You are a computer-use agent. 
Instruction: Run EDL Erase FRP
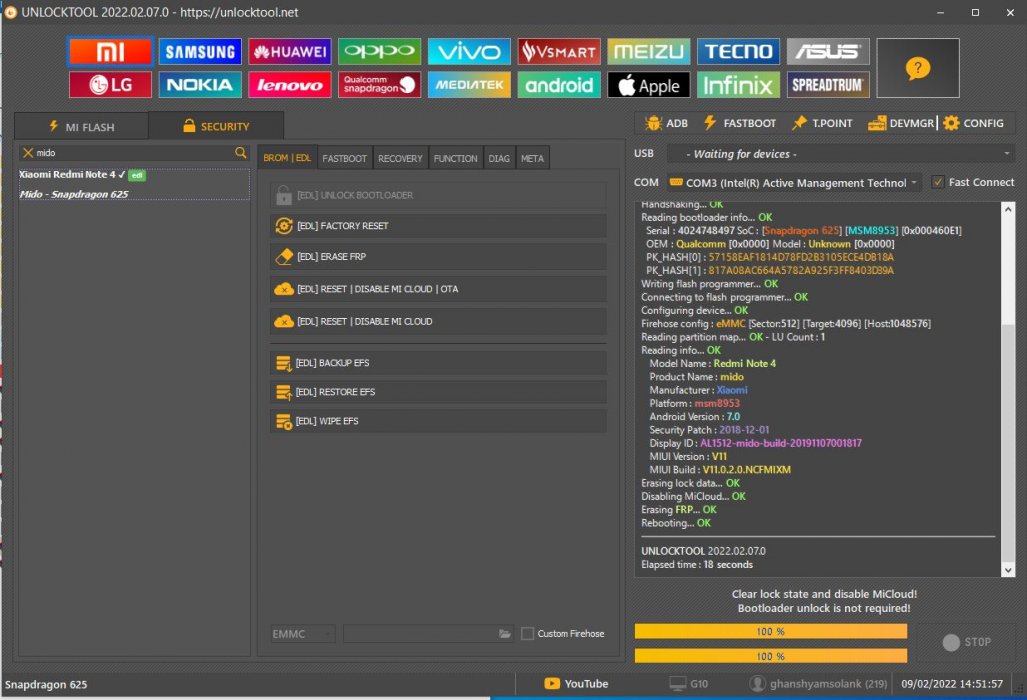[438, 257]
